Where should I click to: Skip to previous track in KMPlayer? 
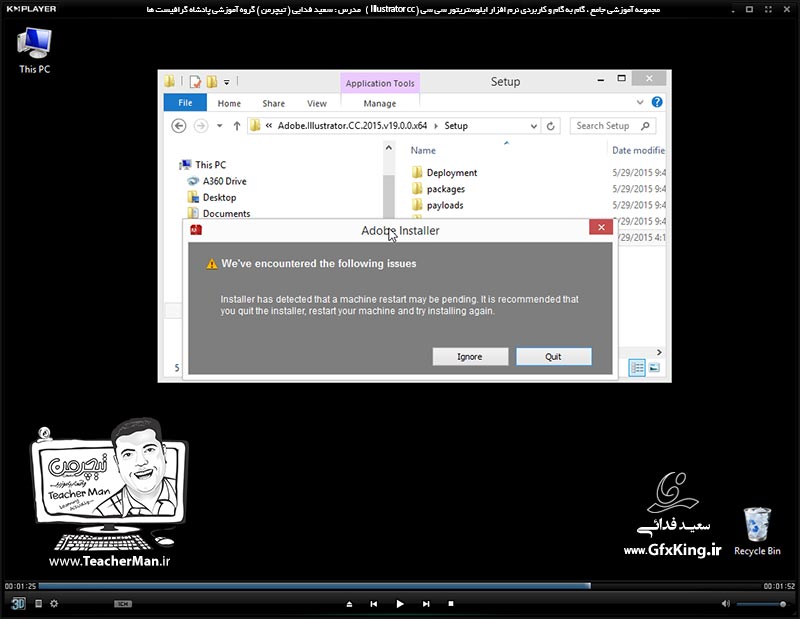[373, 604]
